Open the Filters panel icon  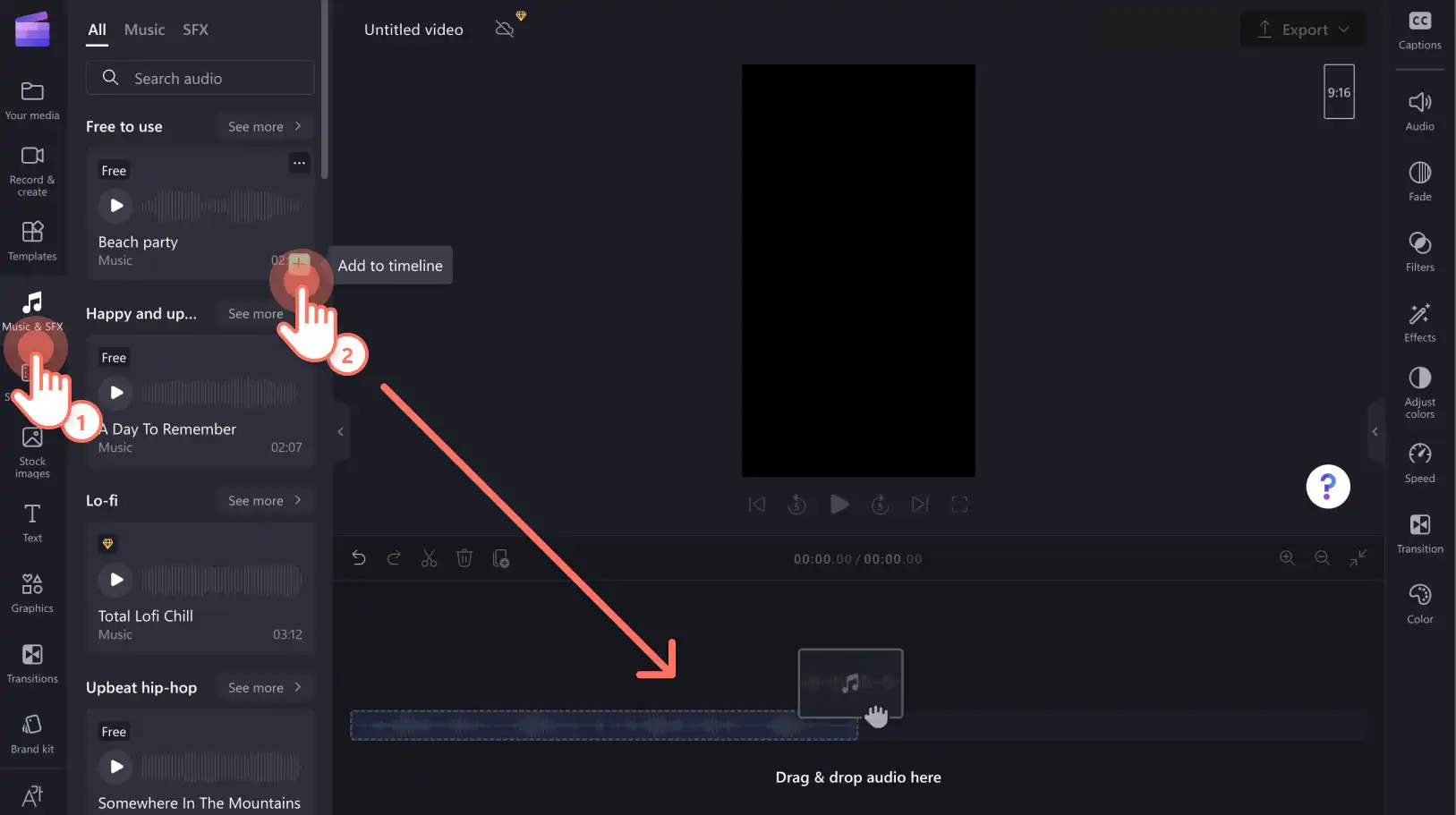[1419, 251]
